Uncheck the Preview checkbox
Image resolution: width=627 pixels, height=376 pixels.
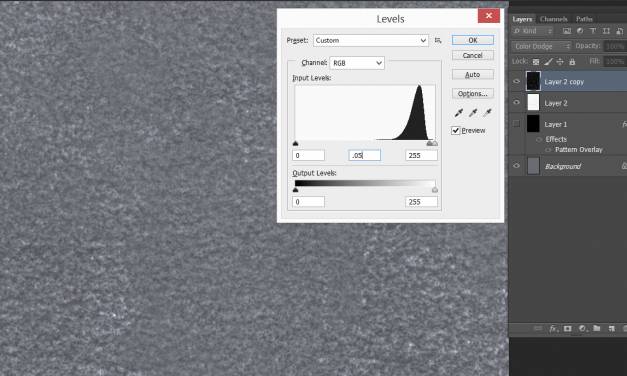click(455, 130)
